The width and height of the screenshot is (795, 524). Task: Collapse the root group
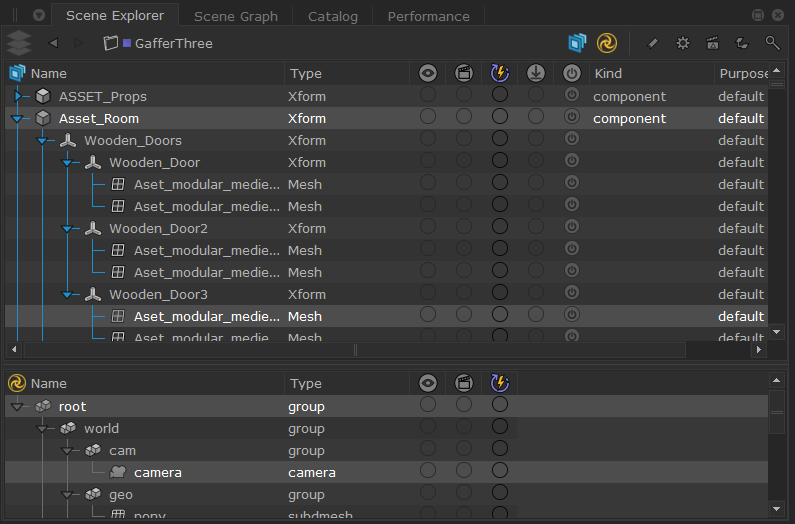pos(18,407)
